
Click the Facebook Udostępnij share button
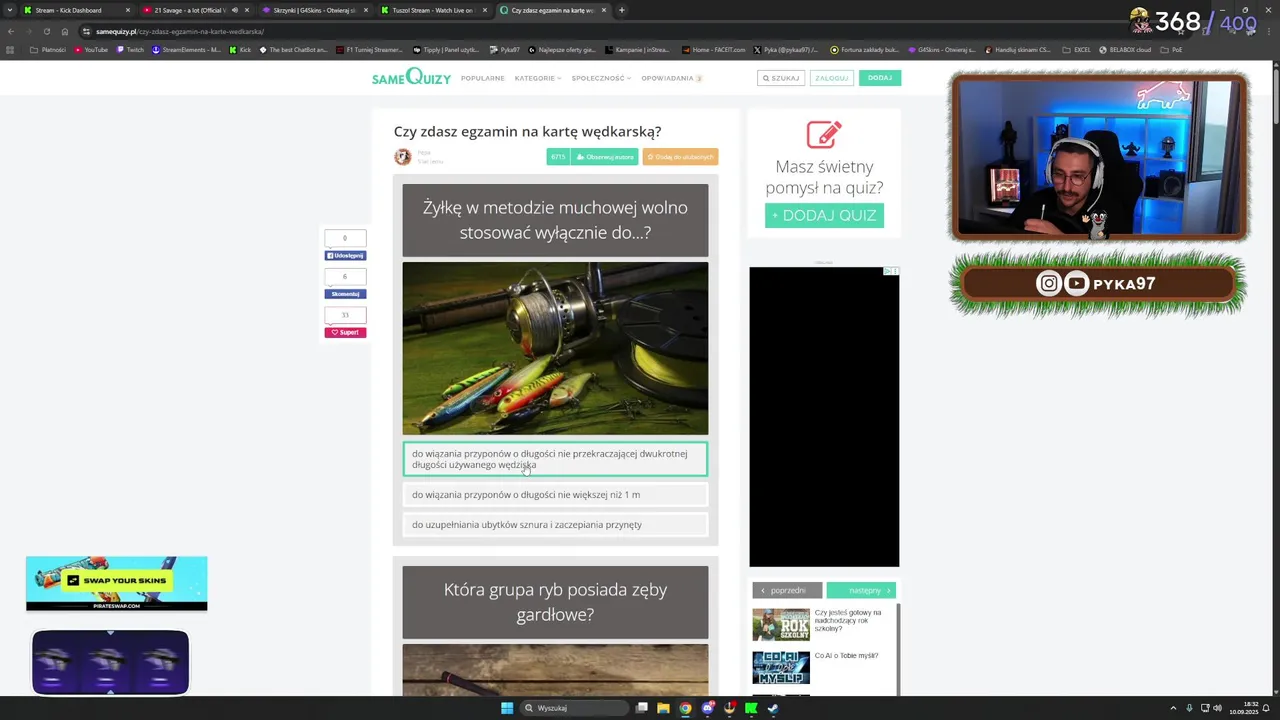click(x=345, y=256)
